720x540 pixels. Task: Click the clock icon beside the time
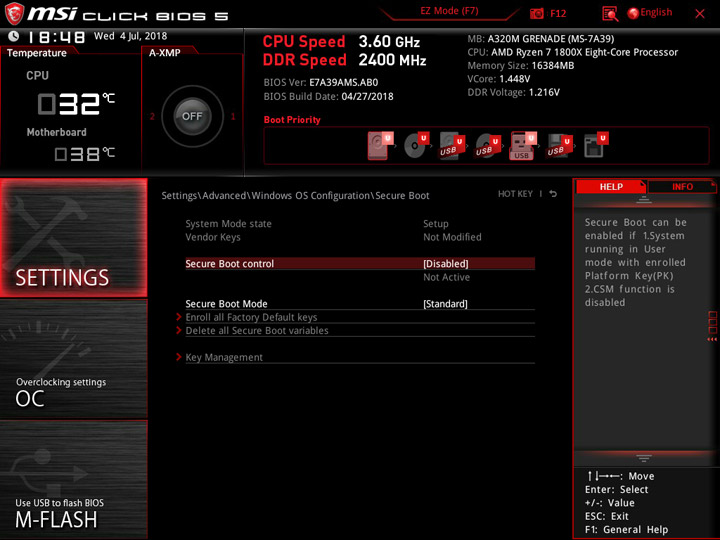[x=14, y=36]
